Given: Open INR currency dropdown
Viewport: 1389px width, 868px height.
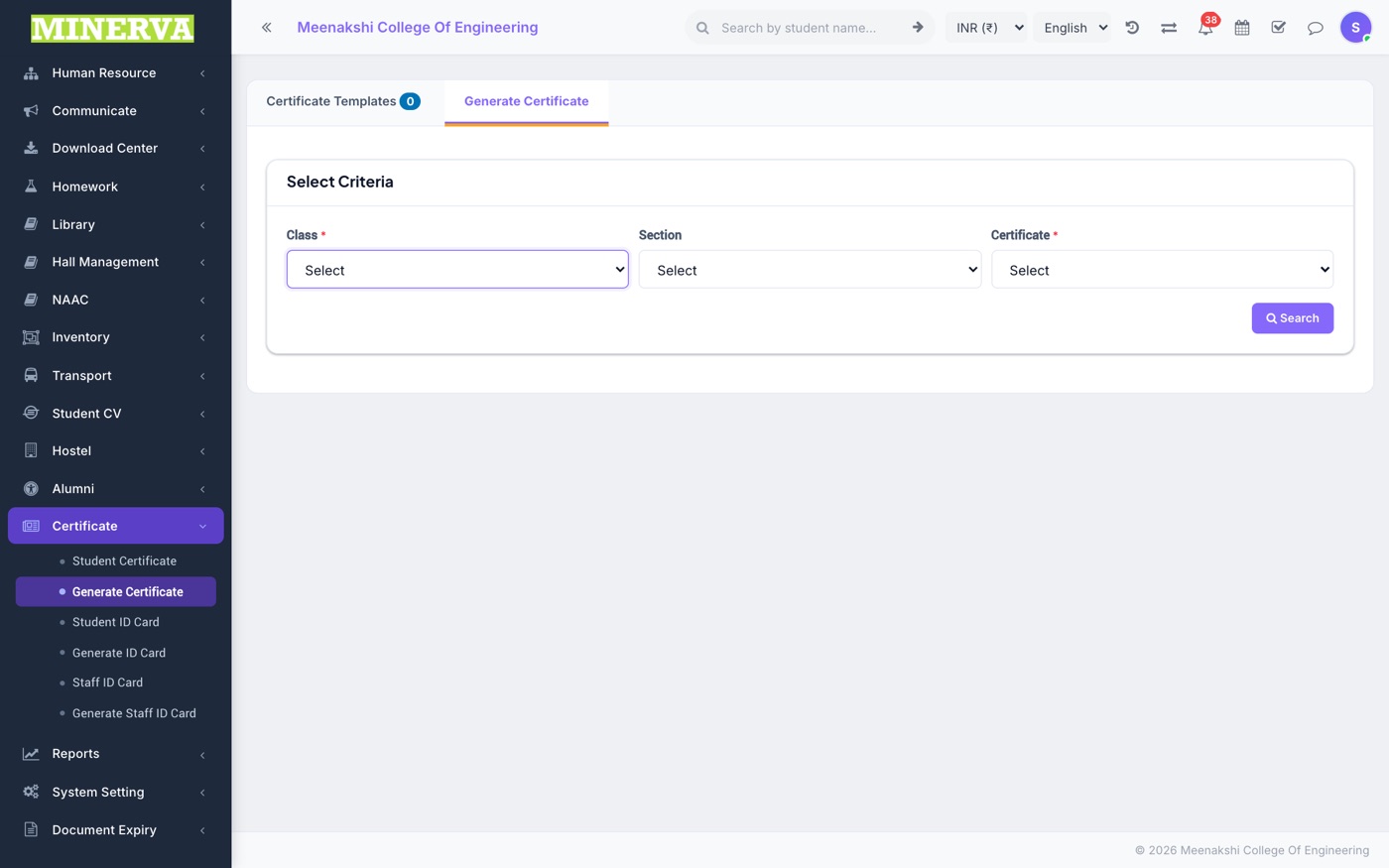Looking at the screenshot, I should (x=989, y=28).
